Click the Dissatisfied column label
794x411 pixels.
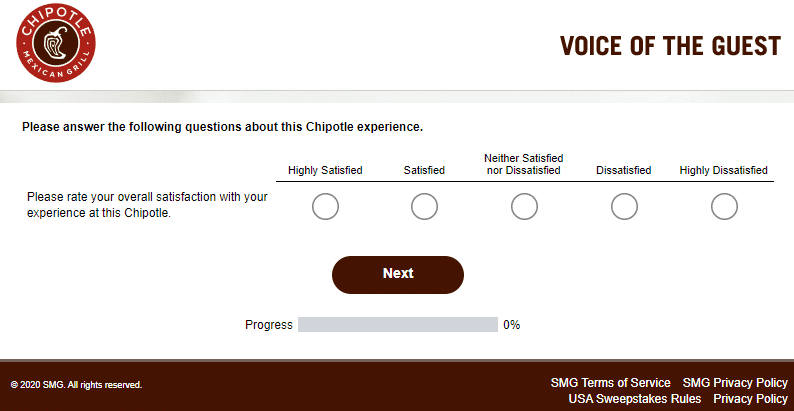(x=624, y=171)
